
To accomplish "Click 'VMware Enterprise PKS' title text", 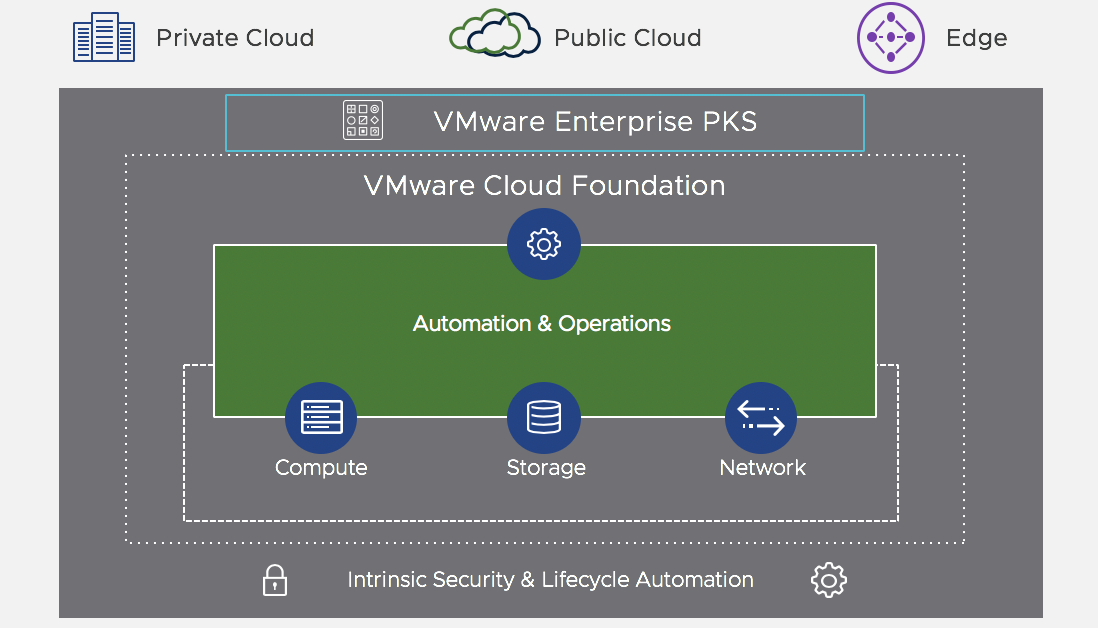I will click(x=595, y=121).
